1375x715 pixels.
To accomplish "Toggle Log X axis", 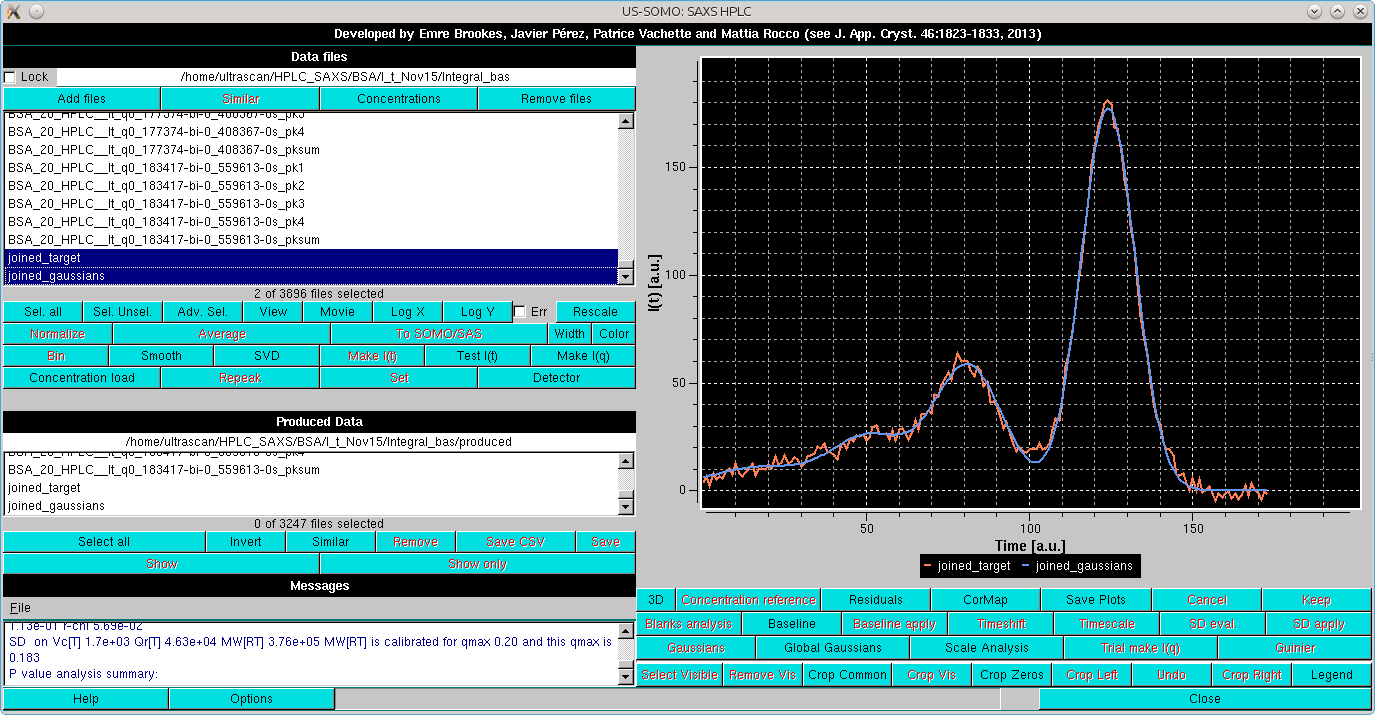I will (408, 312).
